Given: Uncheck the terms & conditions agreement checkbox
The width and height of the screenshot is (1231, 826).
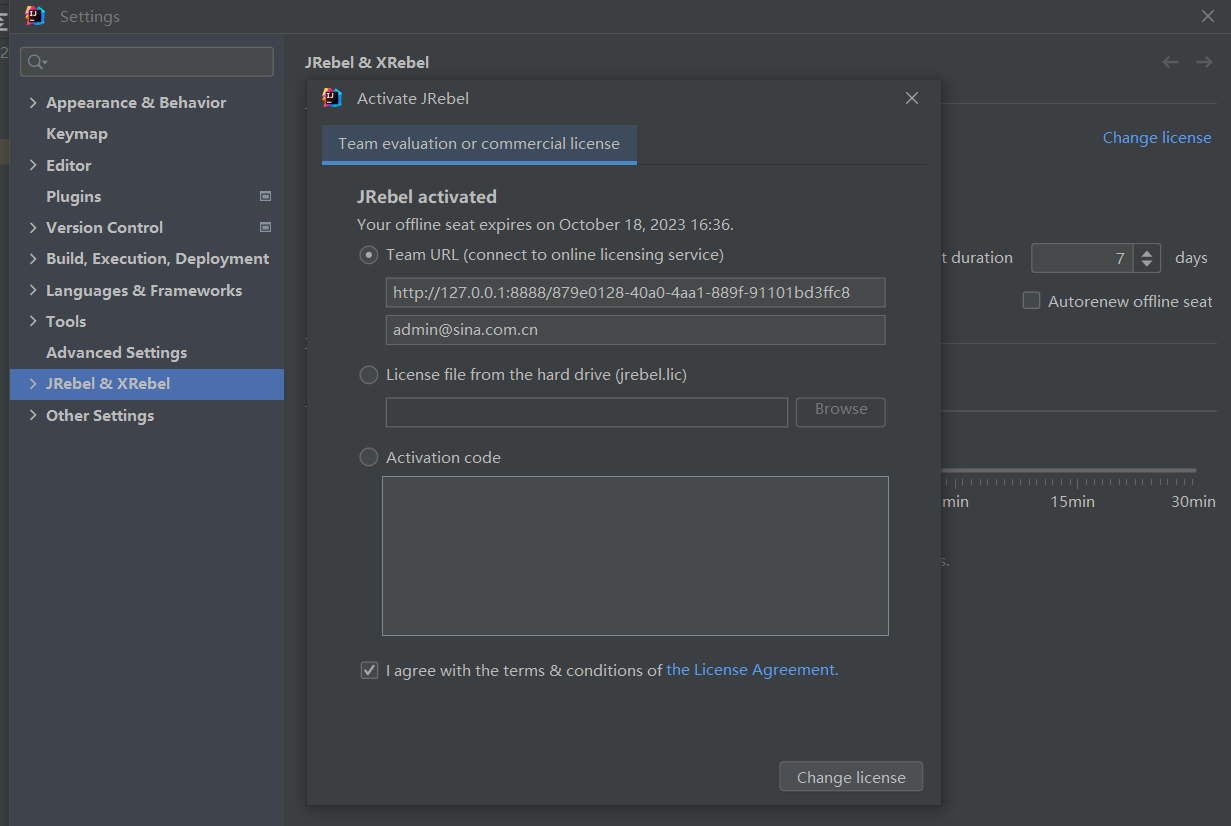Looking at the screenshot, I should click(x=369, y=670).
